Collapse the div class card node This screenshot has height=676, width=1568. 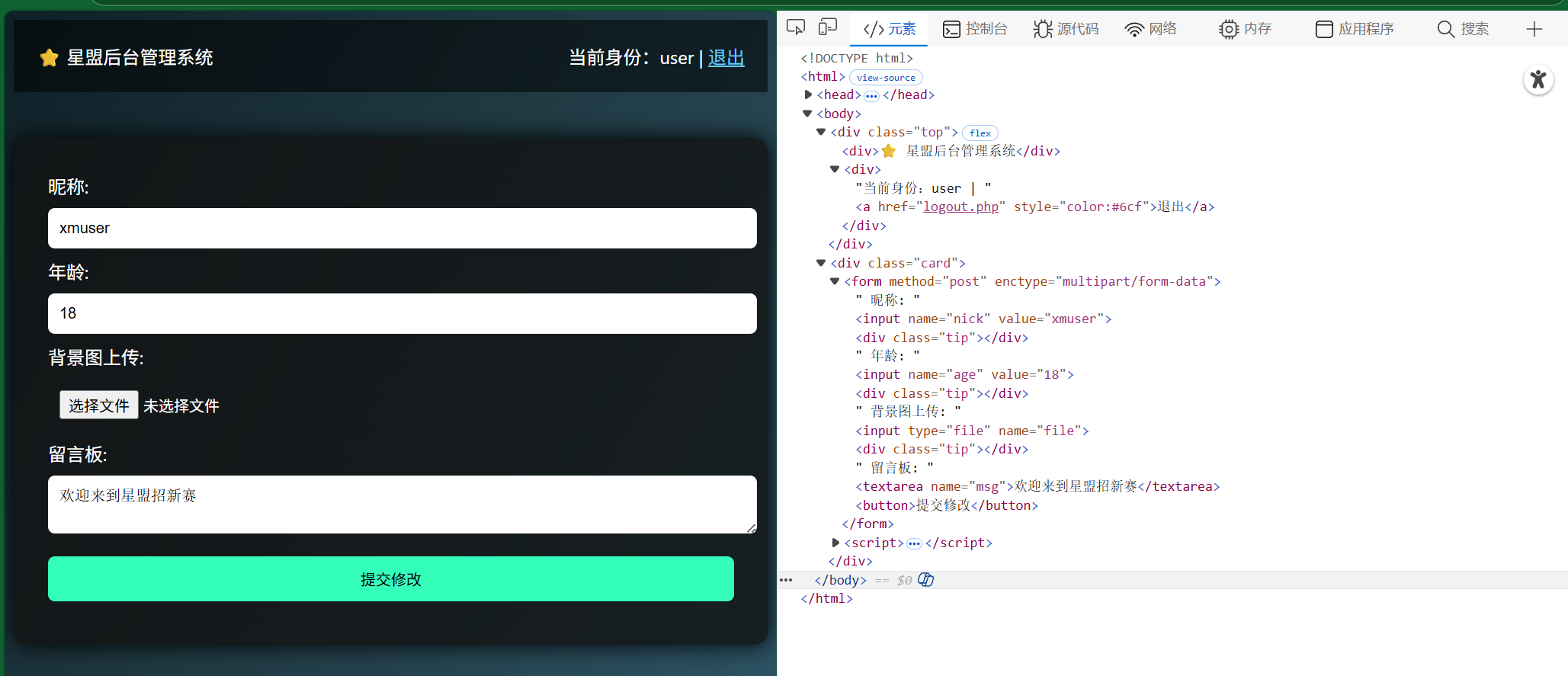821,263
